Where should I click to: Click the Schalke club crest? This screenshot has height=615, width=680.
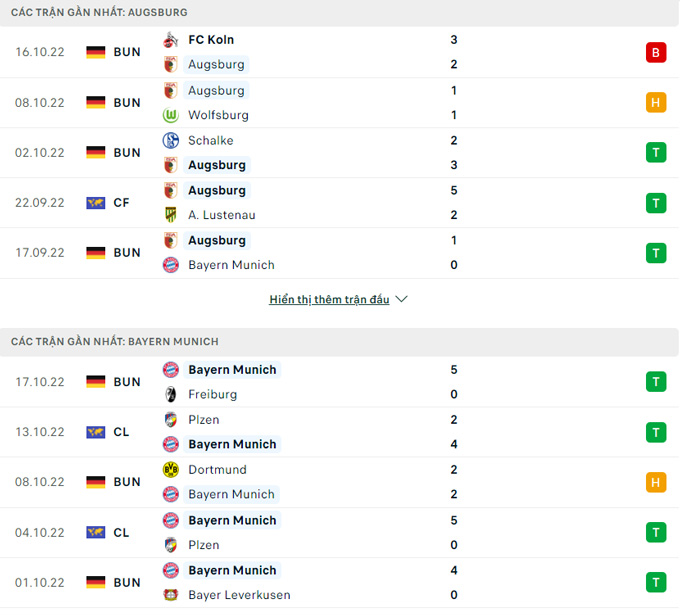(170, 141)
